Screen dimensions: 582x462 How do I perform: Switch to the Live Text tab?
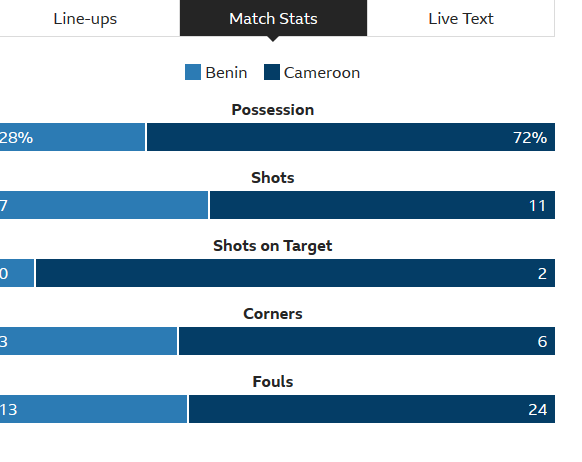(x=461, y=18)
